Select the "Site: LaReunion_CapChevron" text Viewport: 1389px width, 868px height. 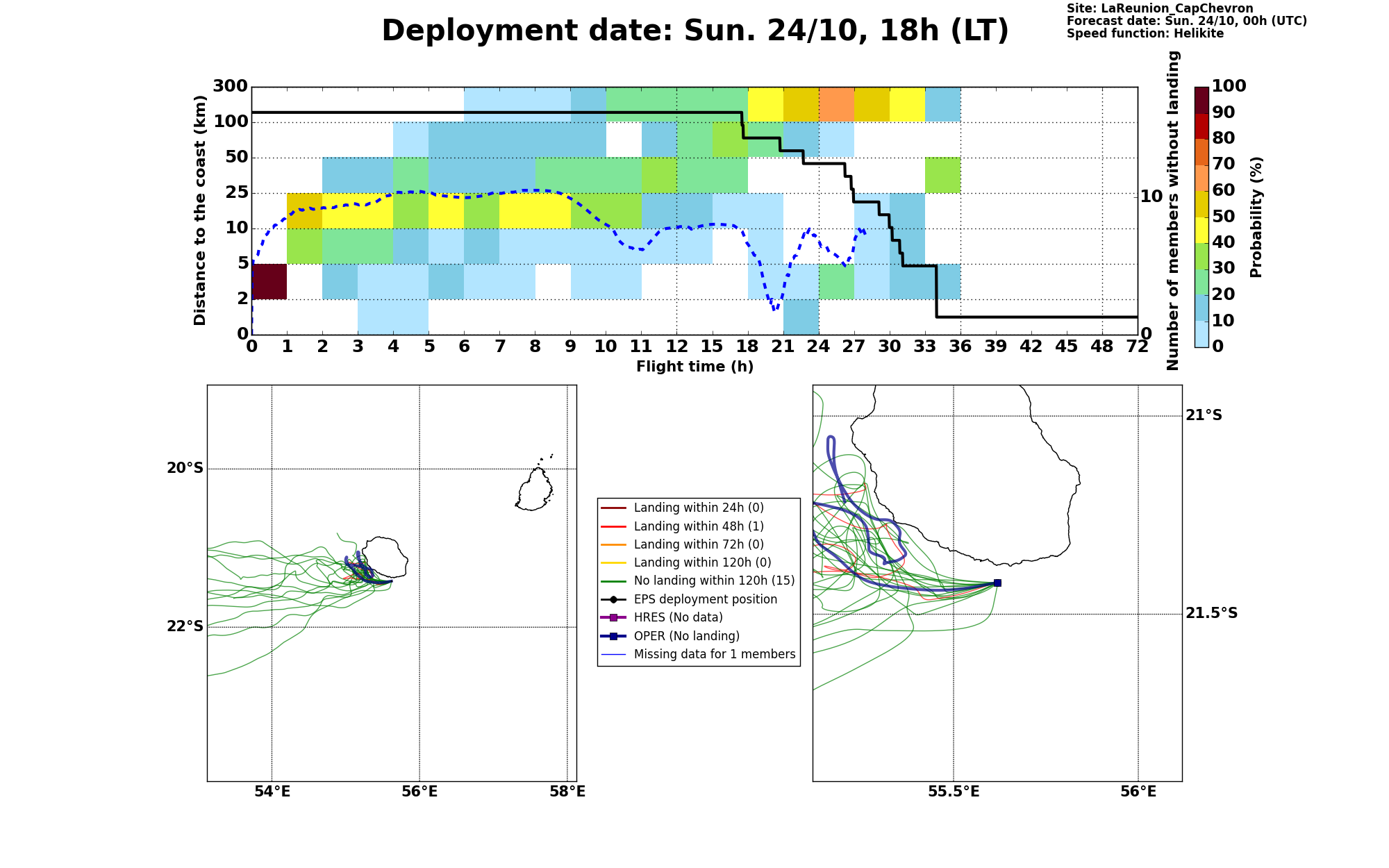(x=1160, y=9)
